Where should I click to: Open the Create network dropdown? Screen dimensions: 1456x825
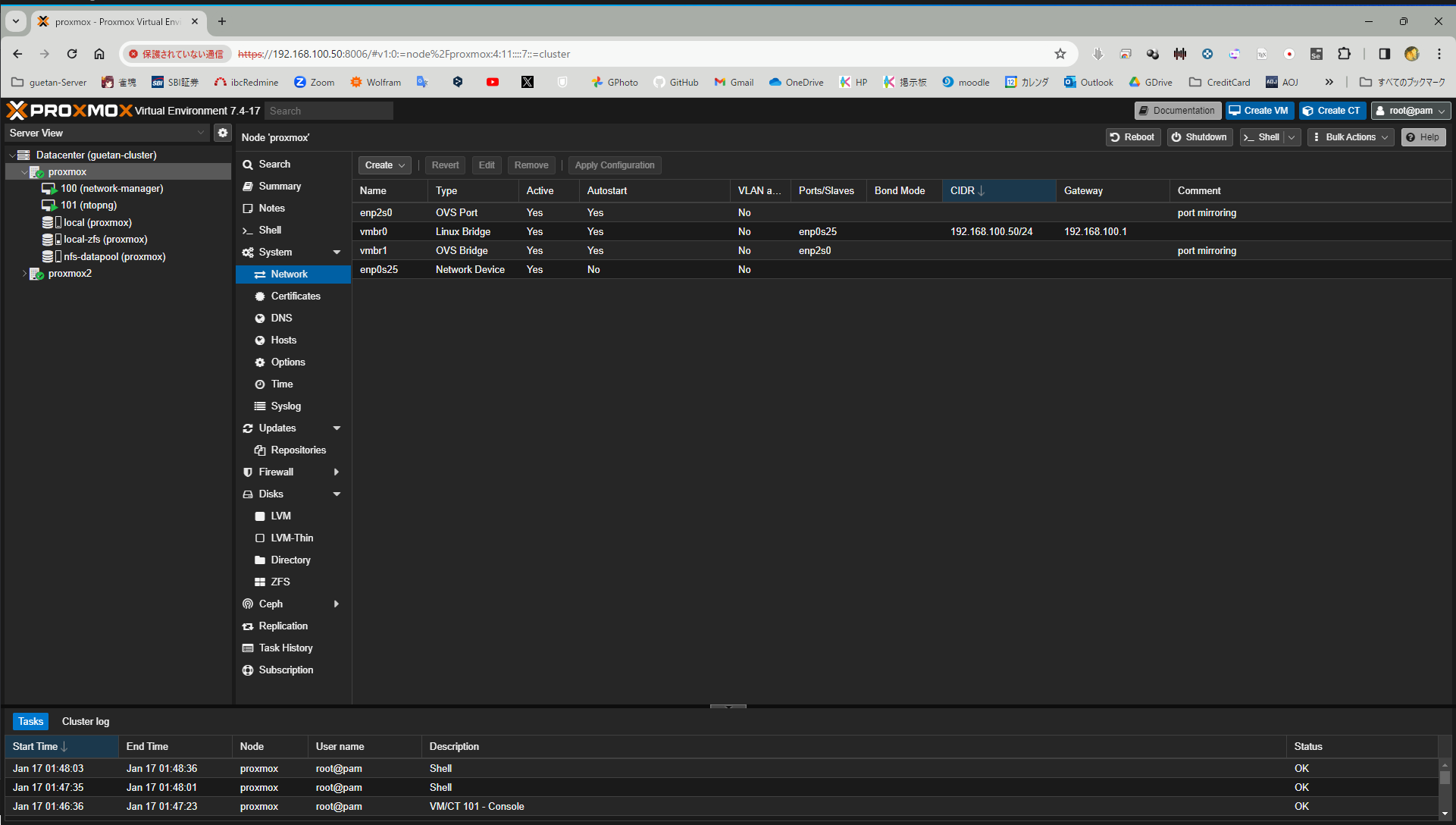[x=384, y=165]
